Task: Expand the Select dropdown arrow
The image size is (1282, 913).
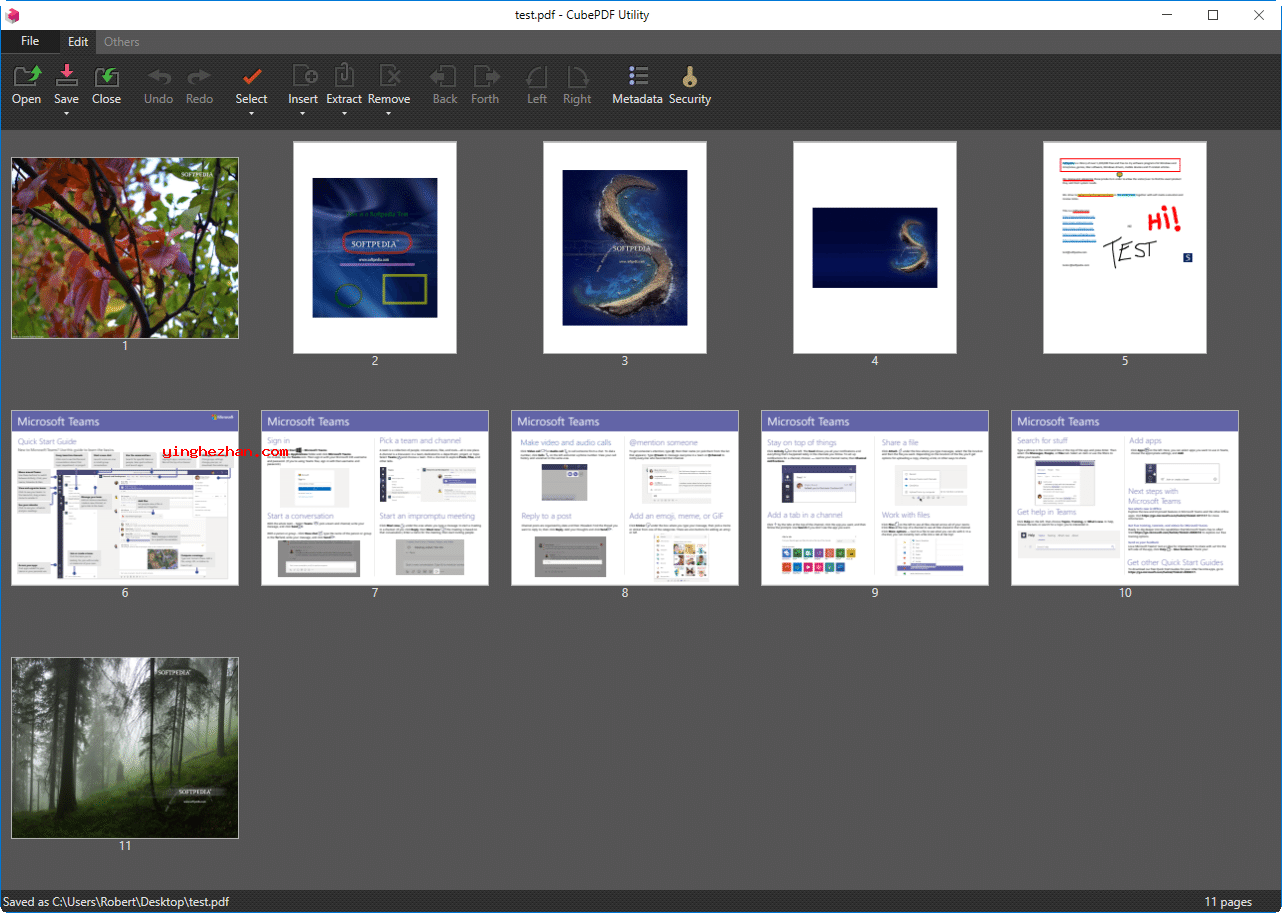Action: coord(252,113)
